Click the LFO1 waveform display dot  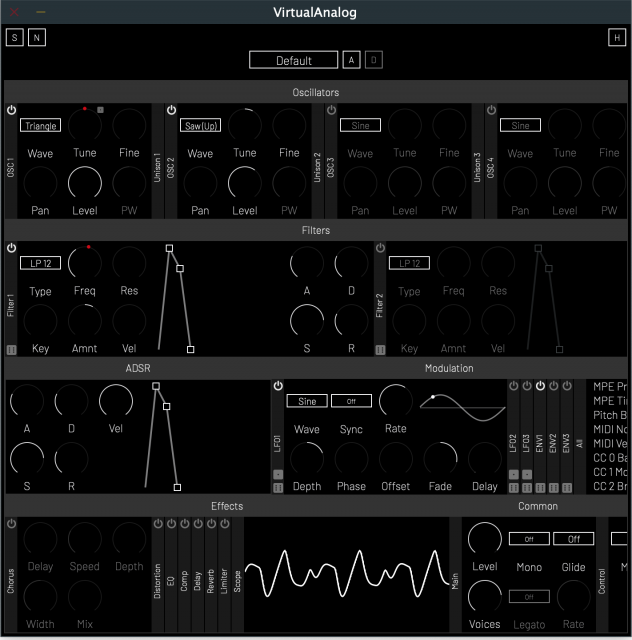coord(433,396)
